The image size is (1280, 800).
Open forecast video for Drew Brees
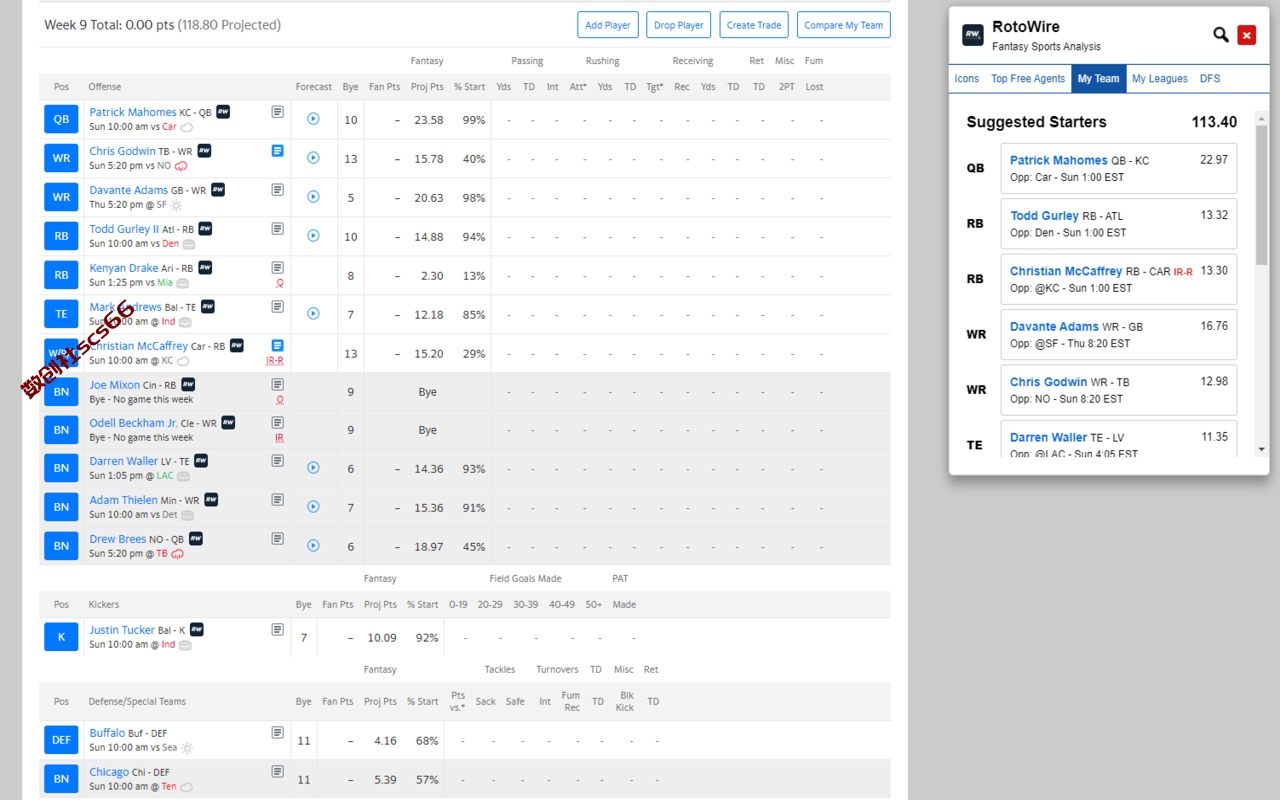coord(313,546)
